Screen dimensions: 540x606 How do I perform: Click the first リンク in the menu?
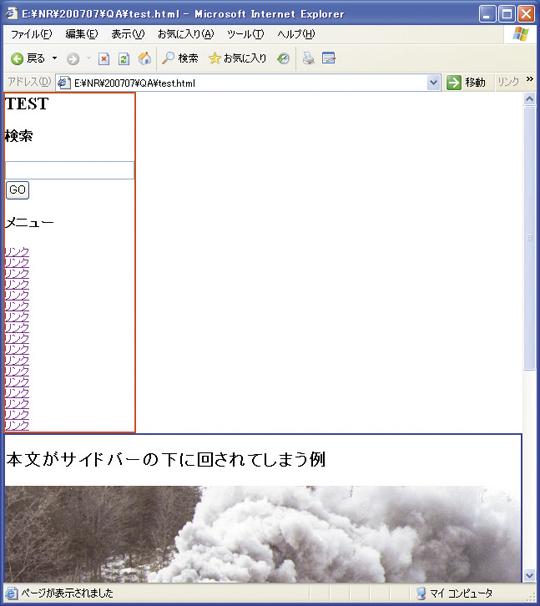pos(17,252)
